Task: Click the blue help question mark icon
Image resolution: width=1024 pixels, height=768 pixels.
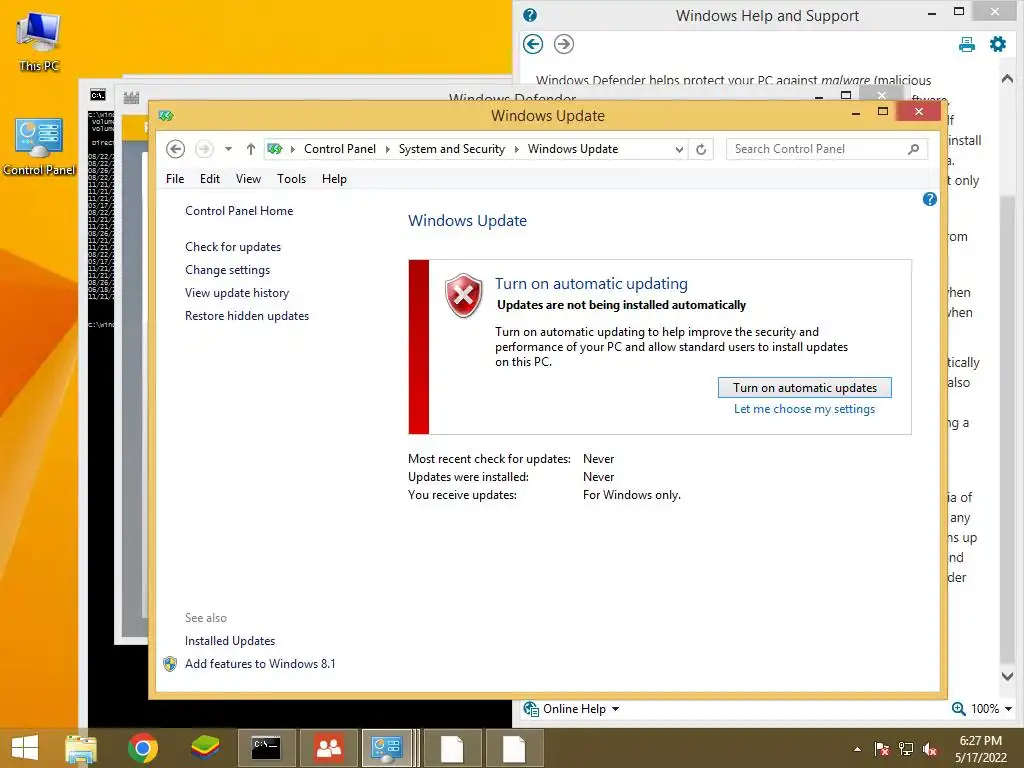Action: (x=929, y=199)
